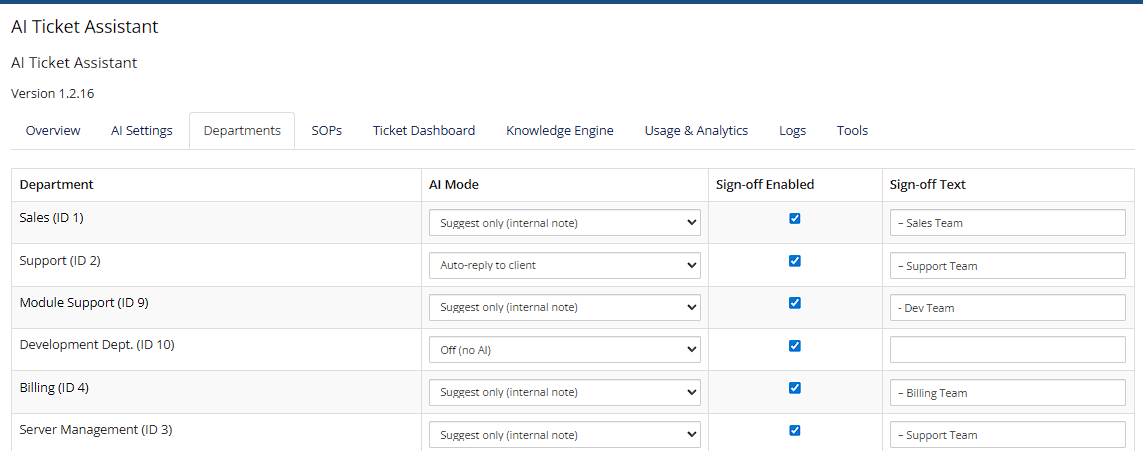Viewport: 1143px width, 451px height.
Task: Open the Knowledge Engine tab
Action: pos(560,131)
